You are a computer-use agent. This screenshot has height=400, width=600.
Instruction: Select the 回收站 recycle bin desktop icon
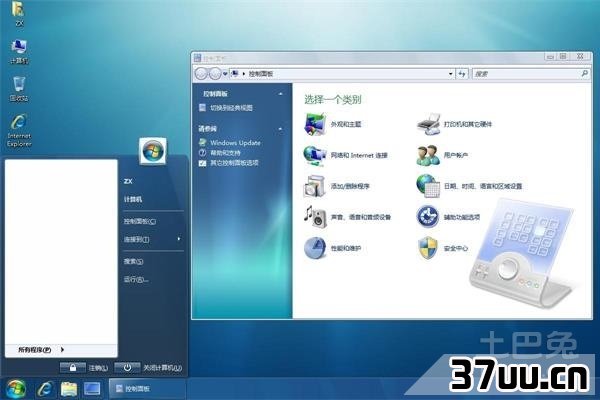tap(19, 88)
